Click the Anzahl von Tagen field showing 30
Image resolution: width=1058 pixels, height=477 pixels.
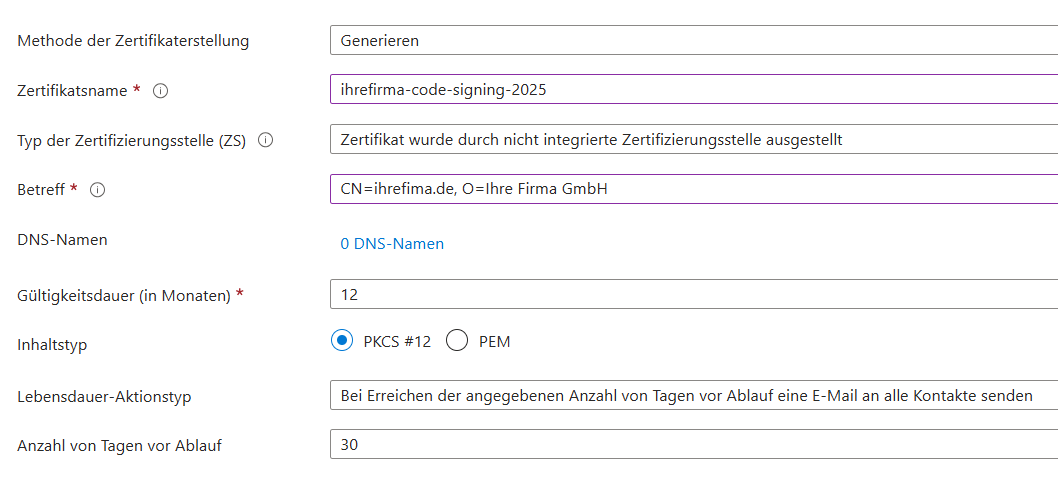pos(692,444)
